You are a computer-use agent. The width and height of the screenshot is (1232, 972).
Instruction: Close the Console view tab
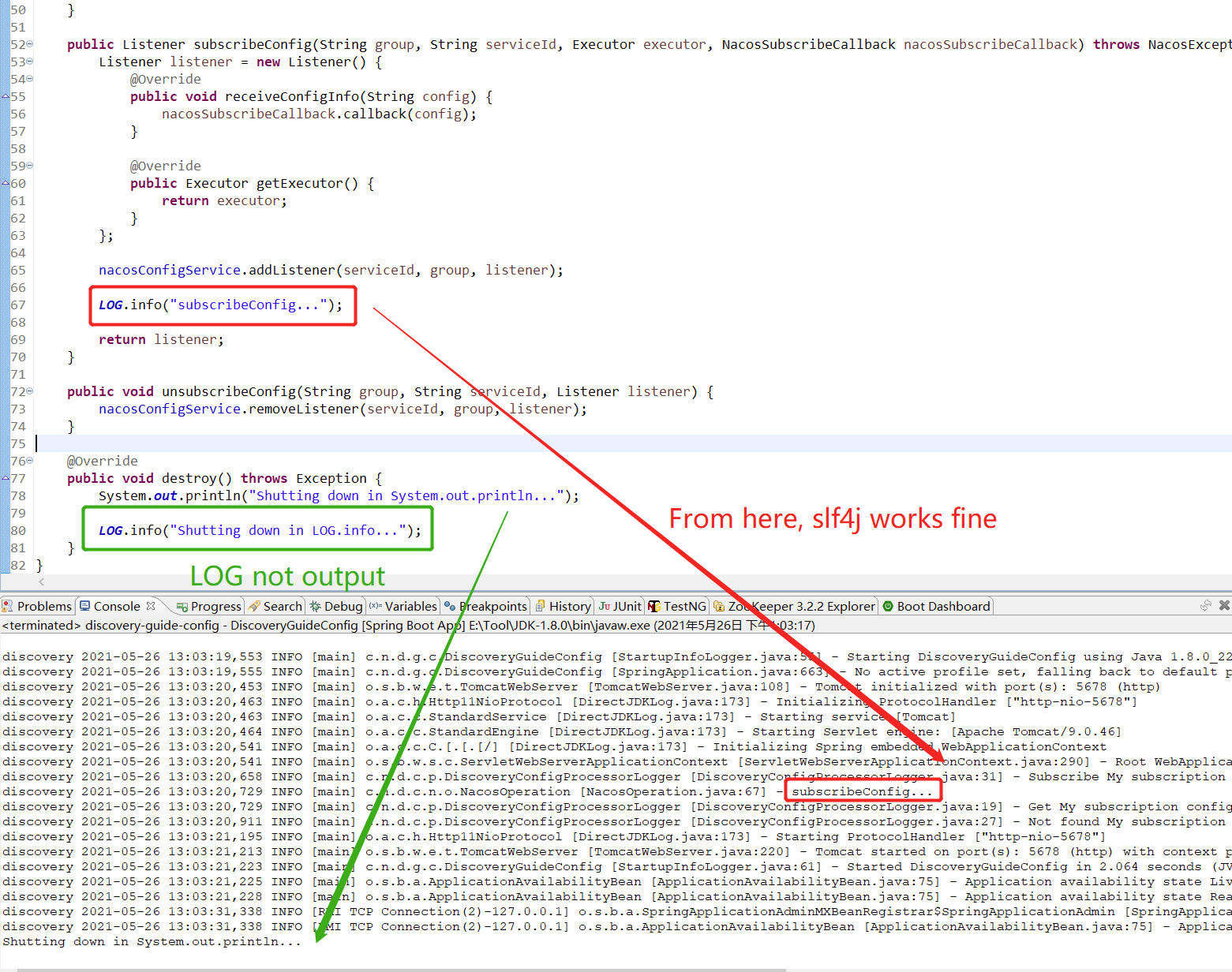151,606
